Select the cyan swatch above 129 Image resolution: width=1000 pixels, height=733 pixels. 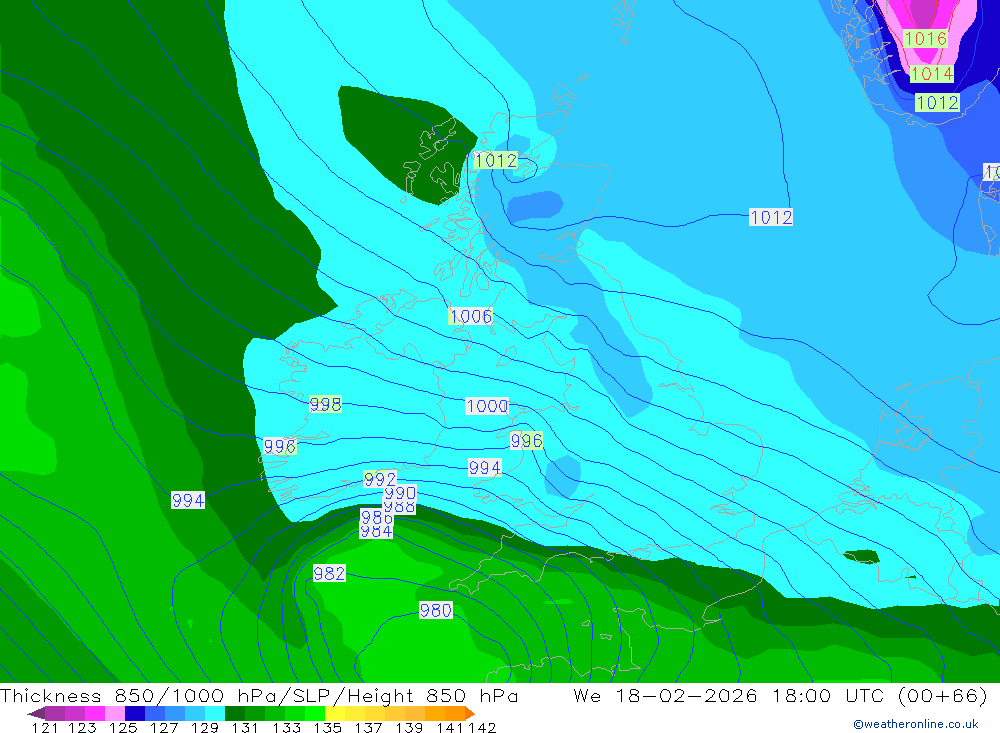pos(215,713)
